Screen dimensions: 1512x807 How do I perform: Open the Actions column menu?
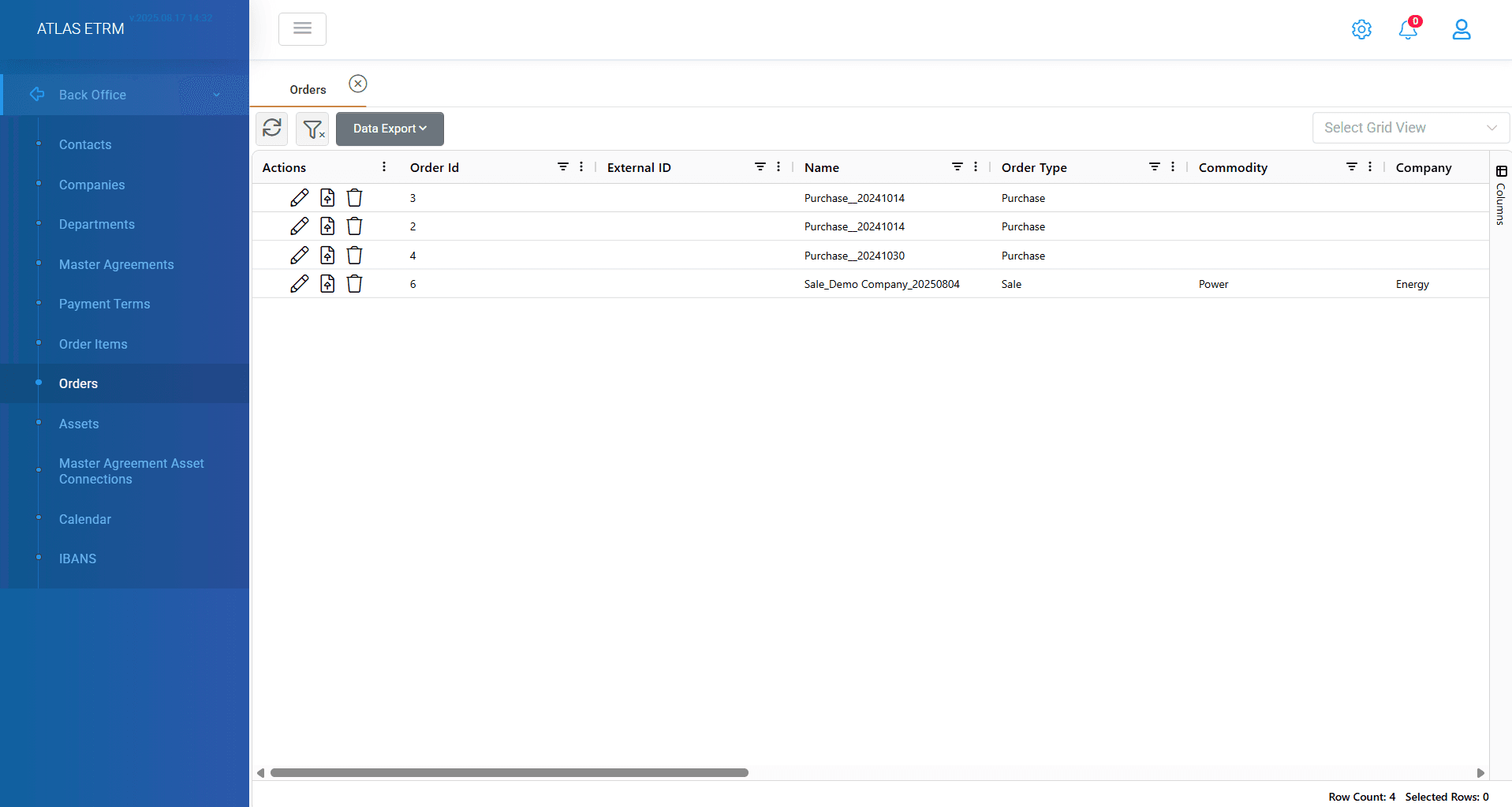point(384,166)
